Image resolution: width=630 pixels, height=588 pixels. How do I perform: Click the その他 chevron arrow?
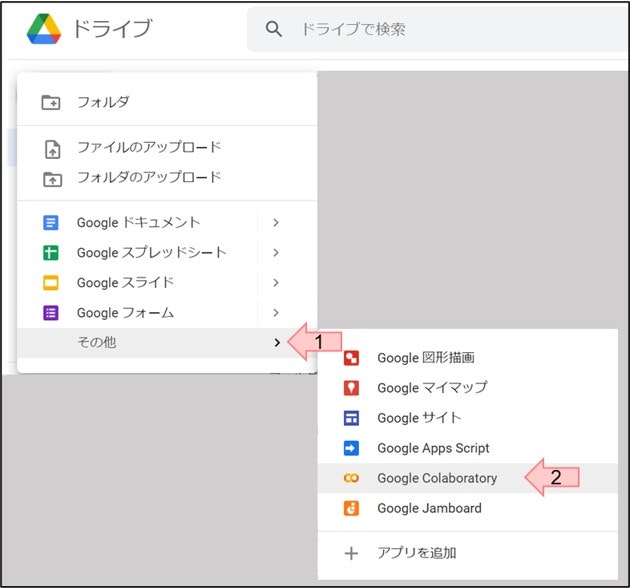pyautogui.click(x=277, y=343)
